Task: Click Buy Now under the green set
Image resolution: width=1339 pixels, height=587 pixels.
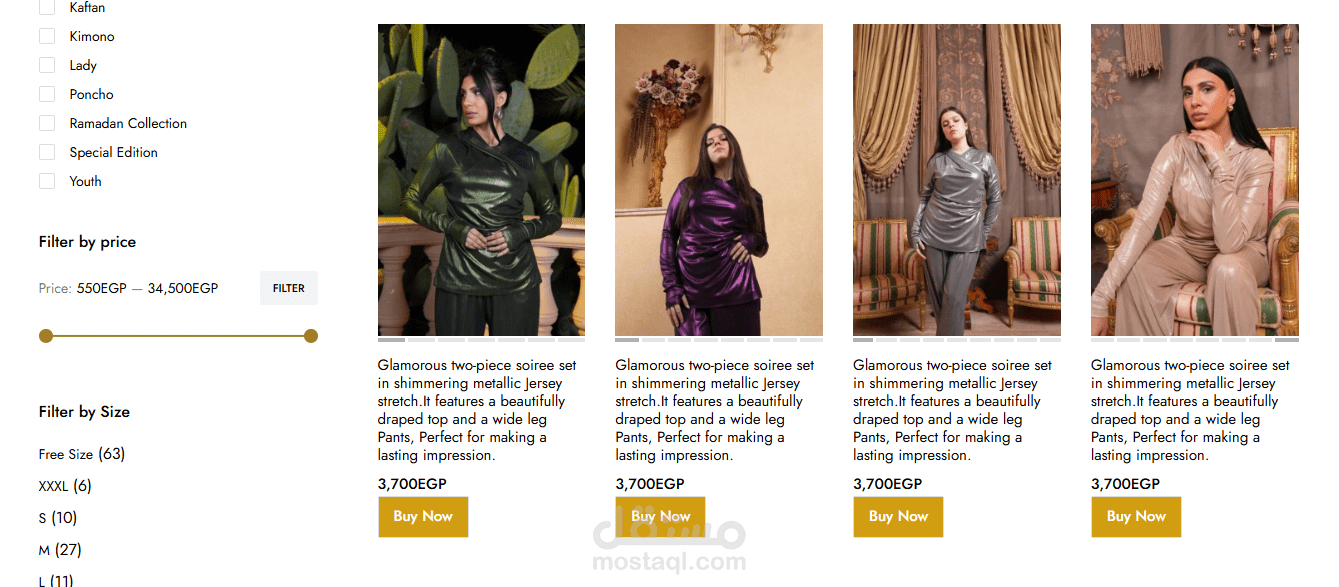Action: (x=423, y=517)
